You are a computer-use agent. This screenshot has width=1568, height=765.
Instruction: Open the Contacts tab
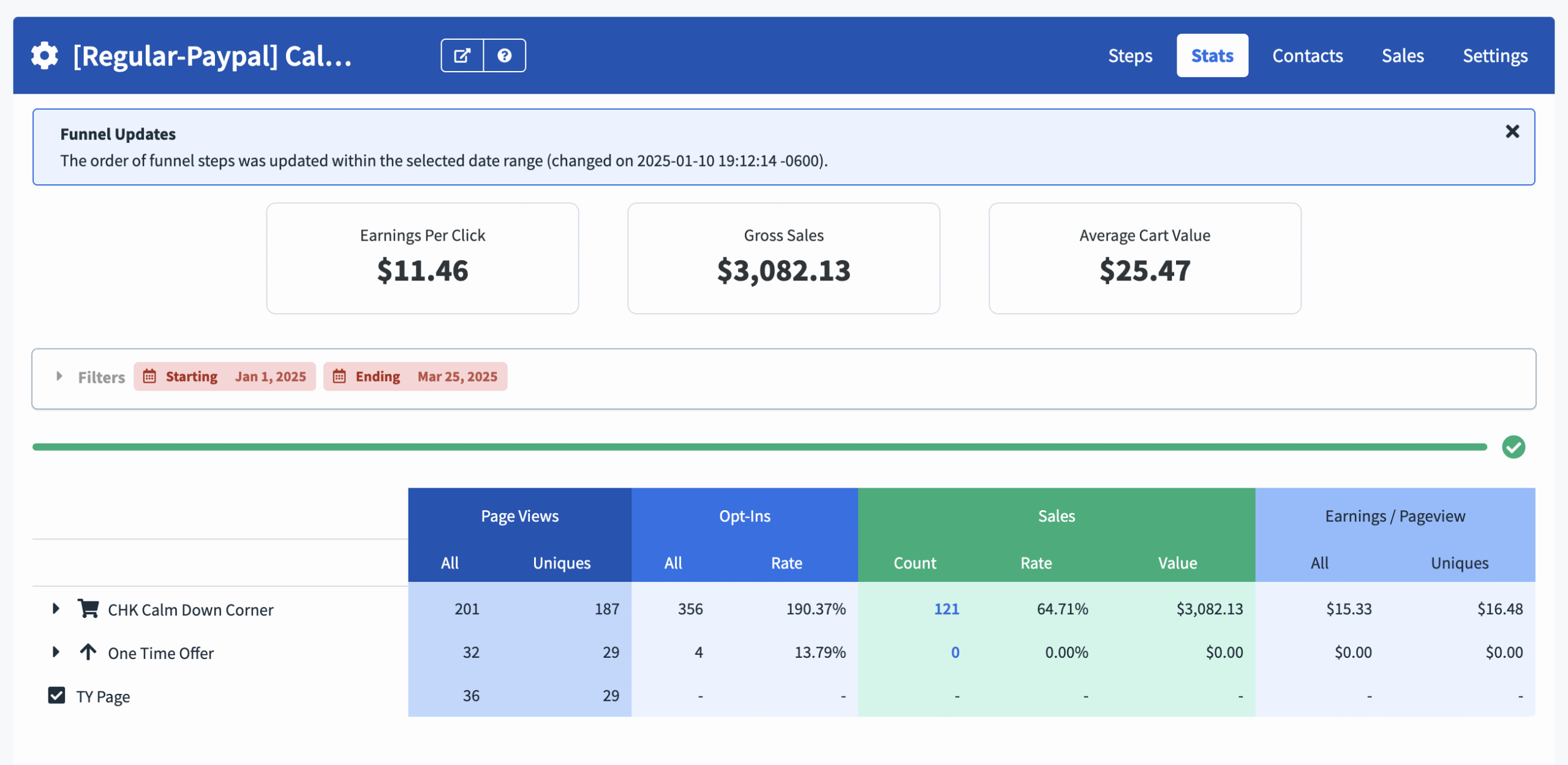[1307, 56]
